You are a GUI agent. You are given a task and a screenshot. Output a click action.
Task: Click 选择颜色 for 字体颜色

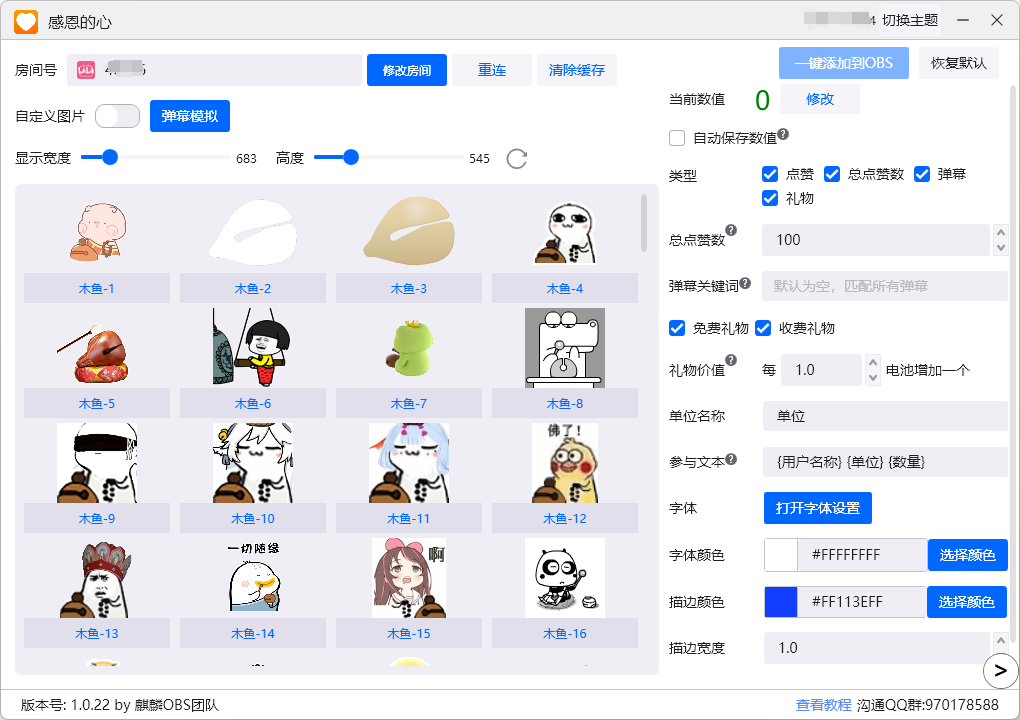pos(967,555)
